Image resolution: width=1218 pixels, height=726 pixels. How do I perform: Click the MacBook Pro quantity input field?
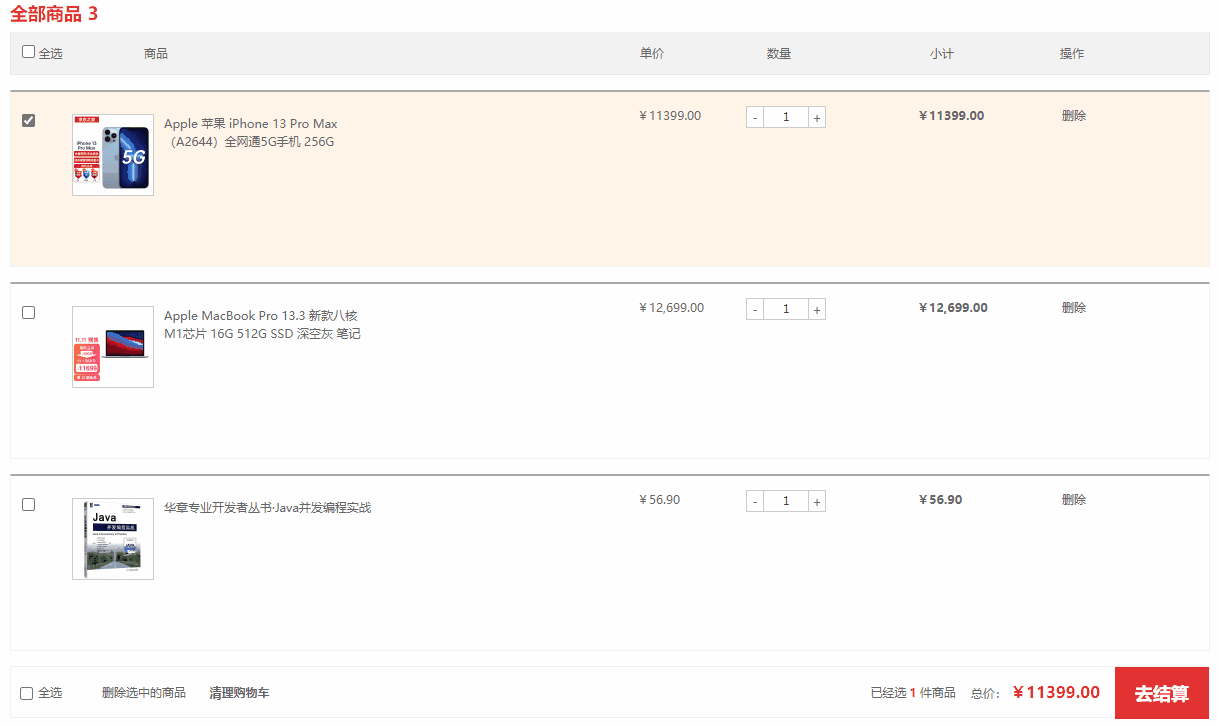[786, 309]
